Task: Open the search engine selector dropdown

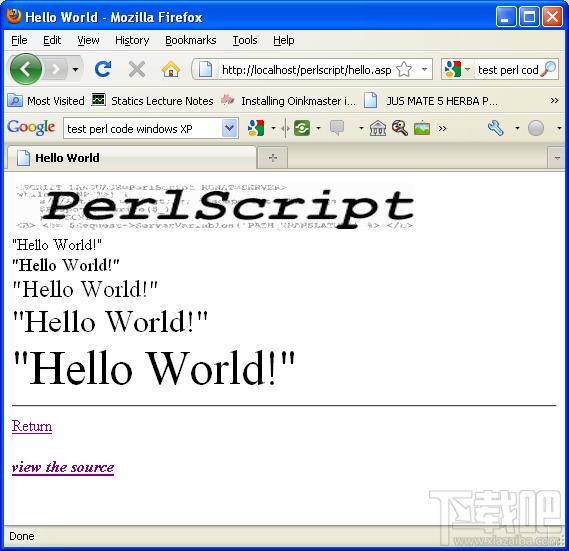Action: (468, 69)
